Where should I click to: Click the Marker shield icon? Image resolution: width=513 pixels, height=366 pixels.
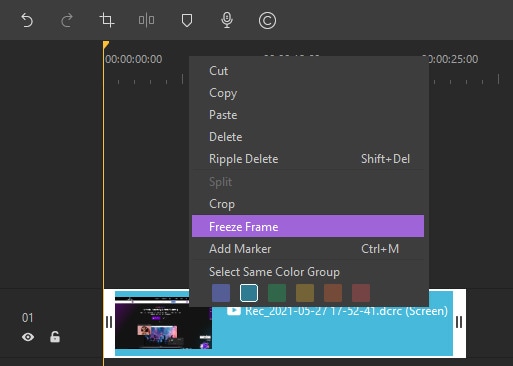tap(187, 20)
